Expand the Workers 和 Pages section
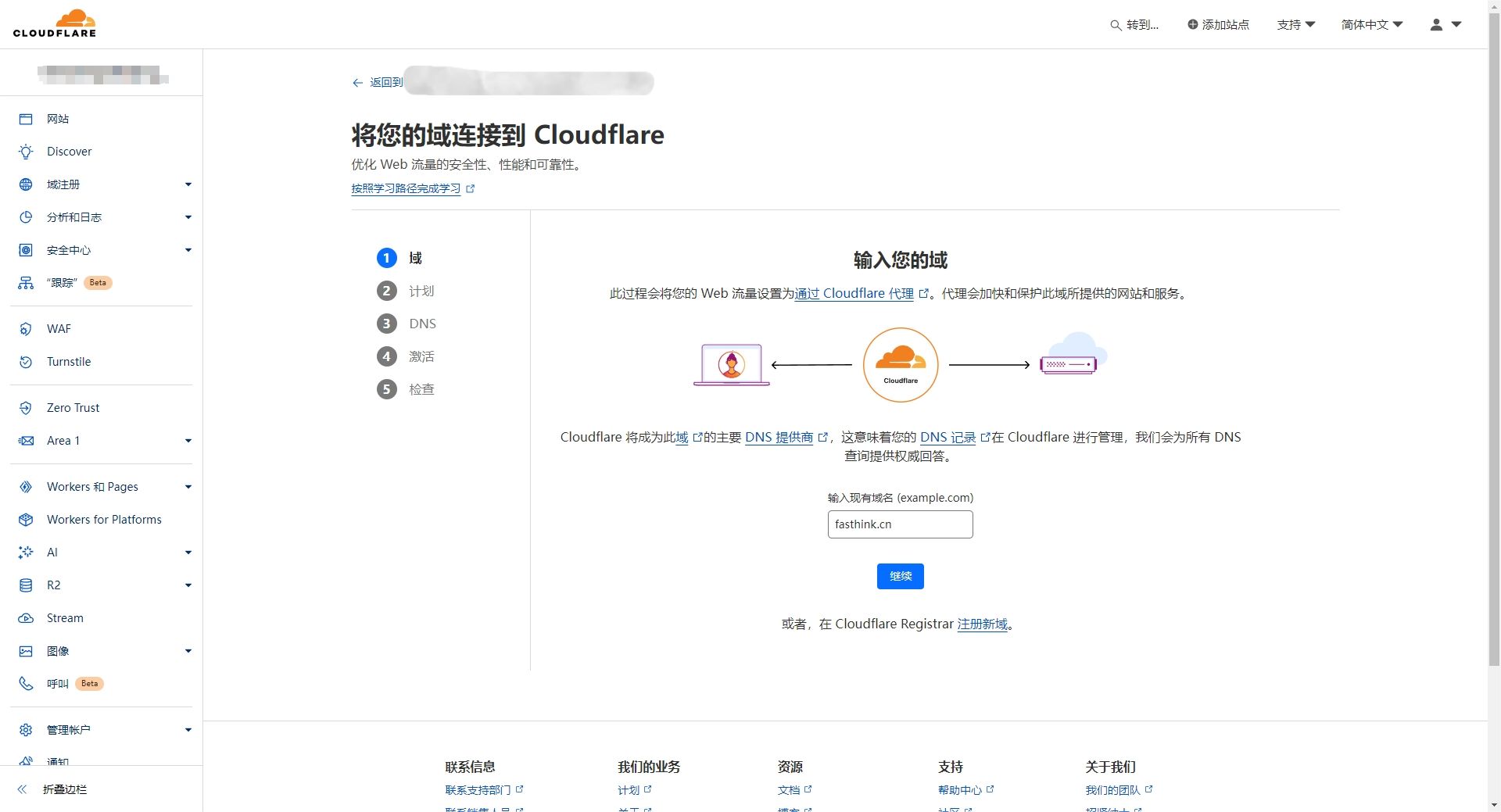This screenshot has height=812, width=1501. pyautogui.click(x=188, y=487)
